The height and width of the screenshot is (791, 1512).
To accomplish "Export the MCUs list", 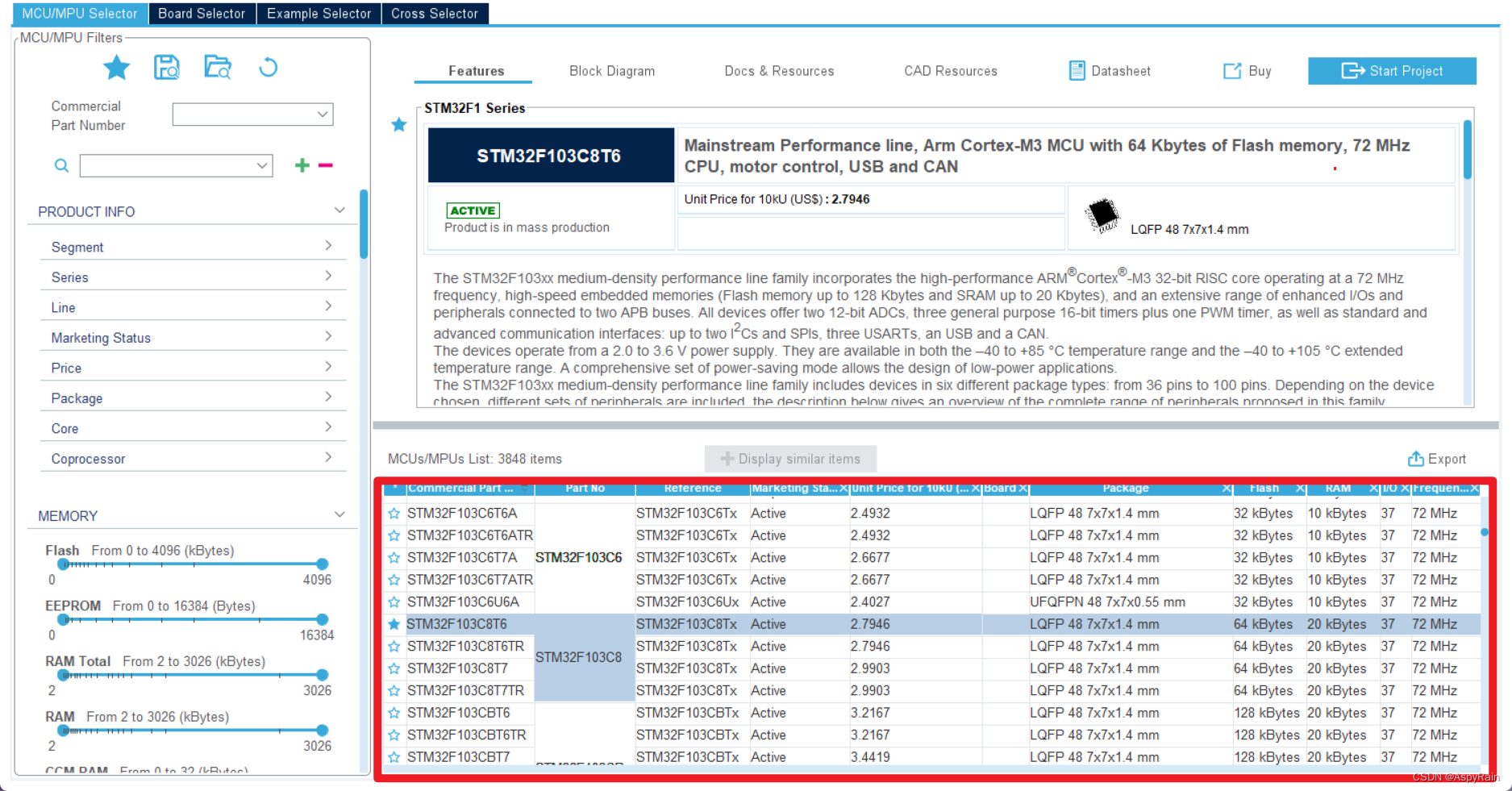I will click(x=1437, y=459).
